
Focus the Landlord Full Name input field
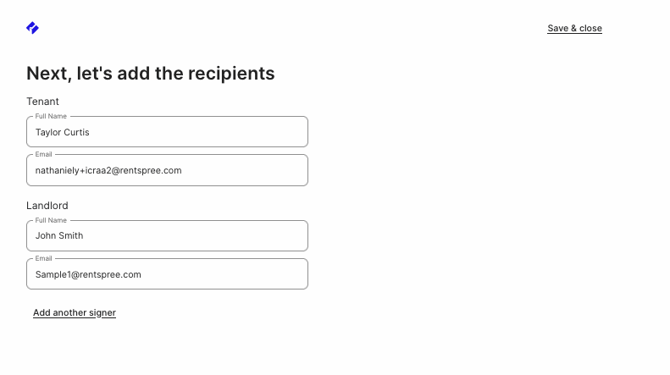pos(167,235)
